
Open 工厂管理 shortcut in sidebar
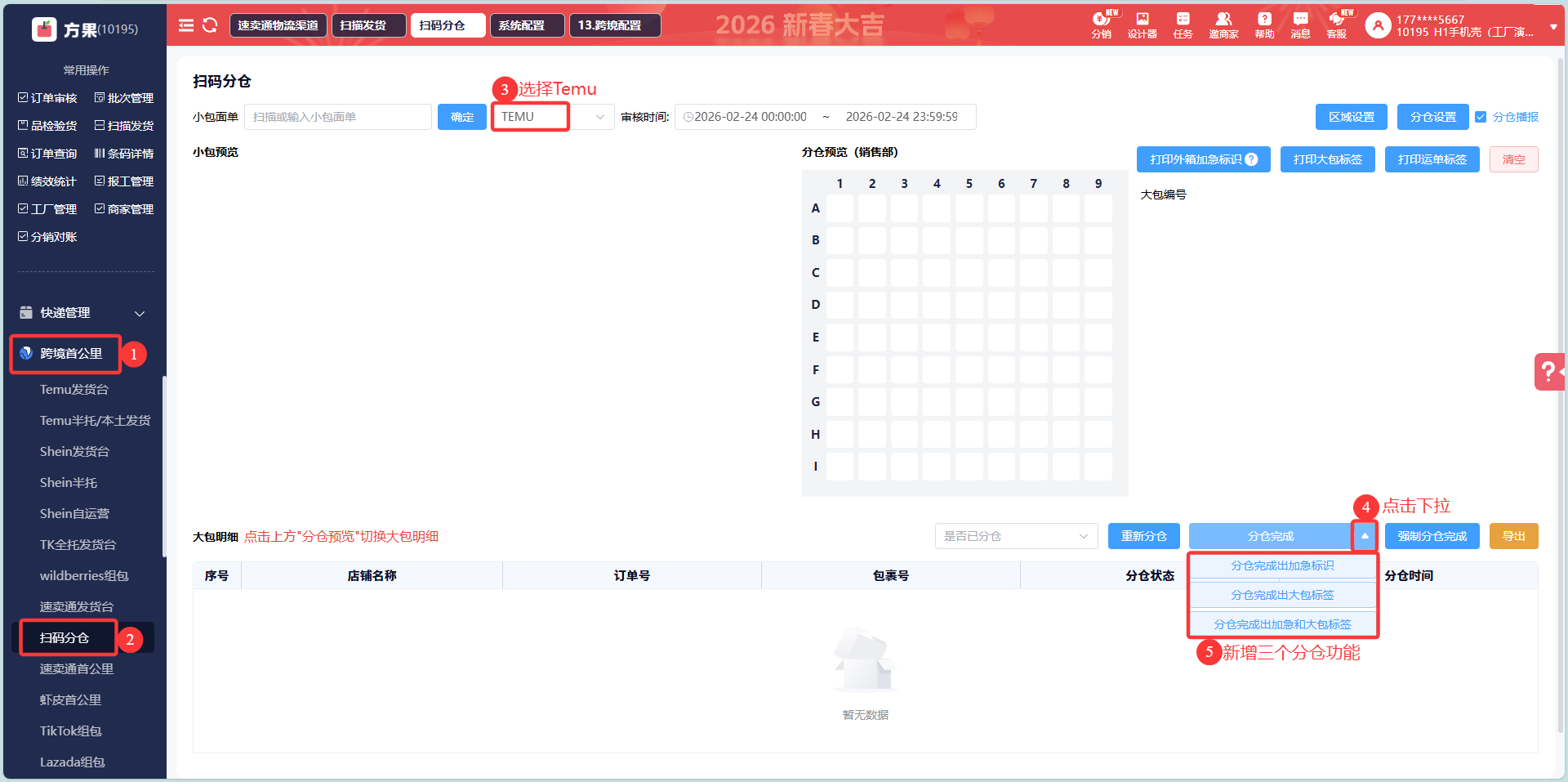point(47,209)
